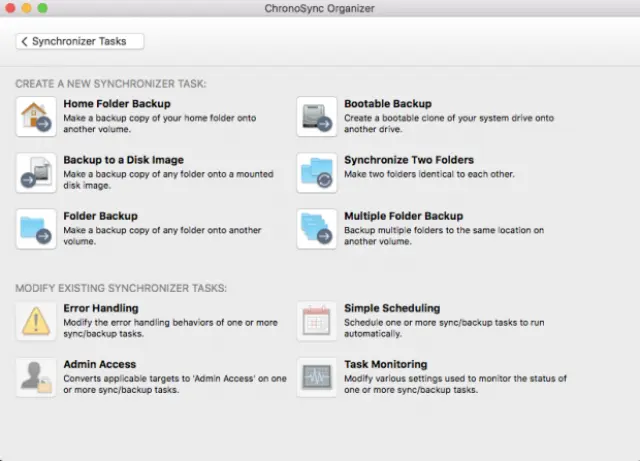The width and height of the screenshot is (640, 461).
Task: Select the Admin Access padlock icon
Action: point(36,378)
